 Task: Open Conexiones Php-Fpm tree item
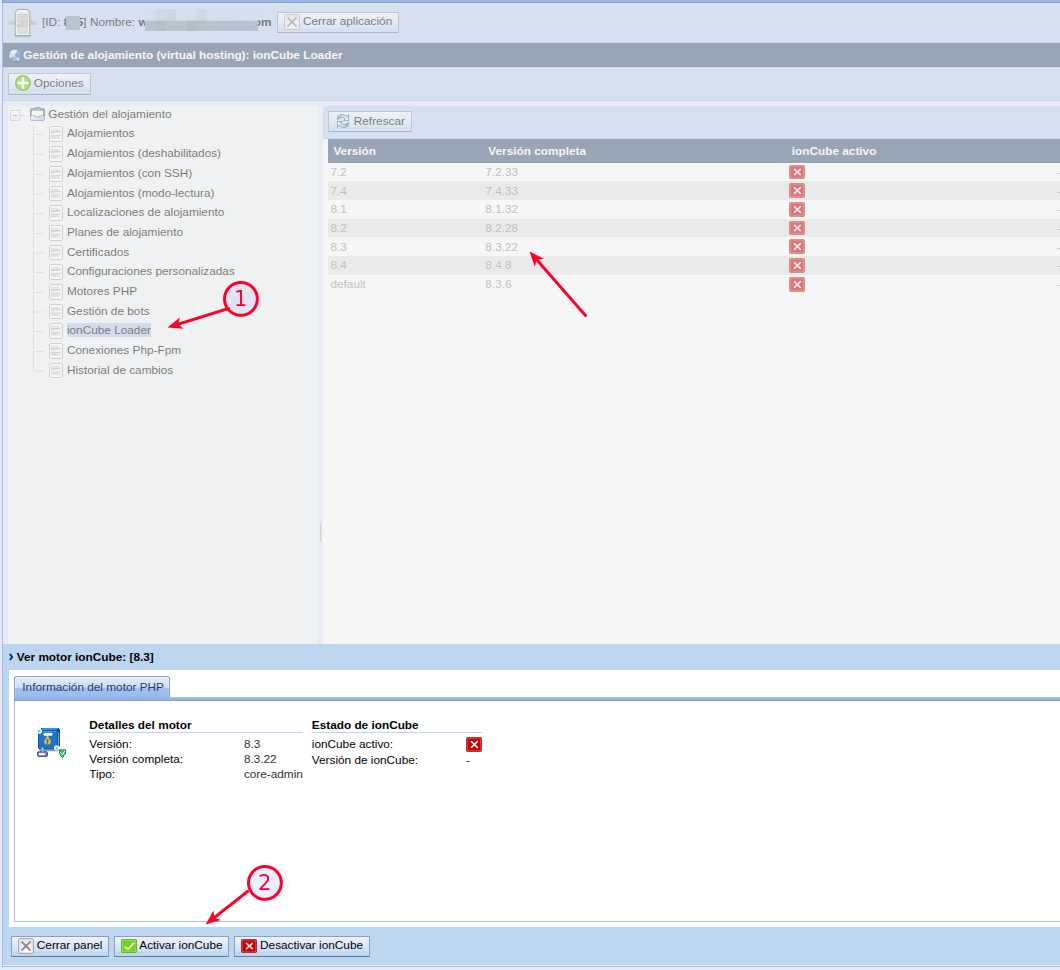point(123,350)
